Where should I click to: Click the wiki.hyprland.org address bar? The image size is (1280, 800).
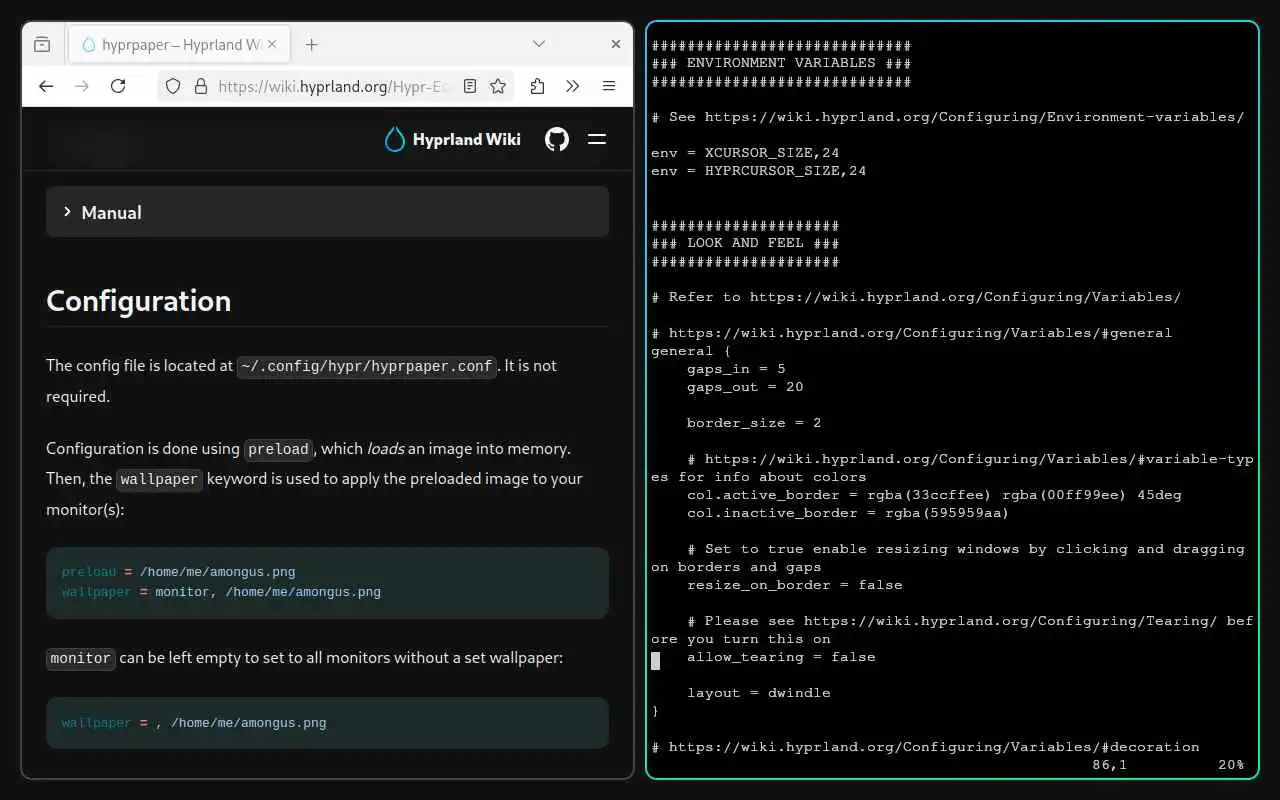click(x=335, y=86)
